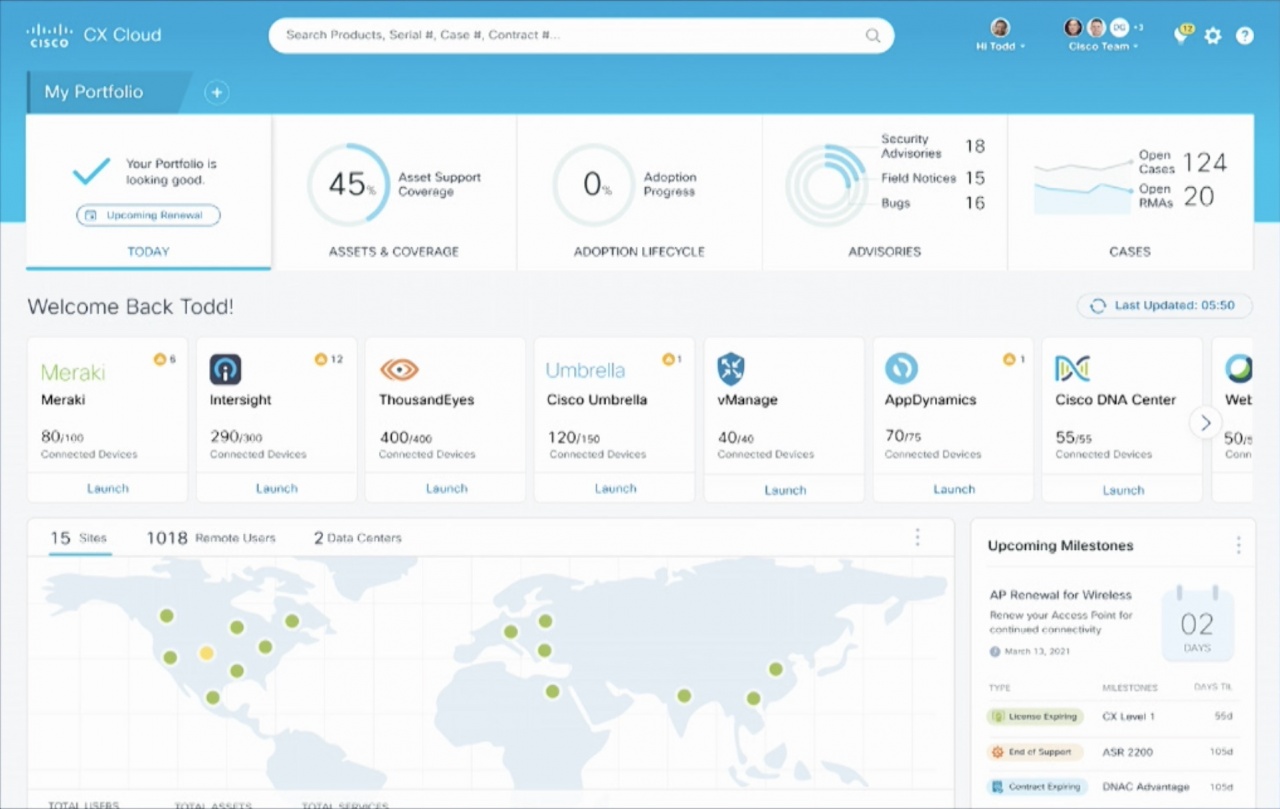Click AP Renewal for Wireless milestone
Screen dimensions: 1280x809
pyautogui.click(x=1061, y=595)
